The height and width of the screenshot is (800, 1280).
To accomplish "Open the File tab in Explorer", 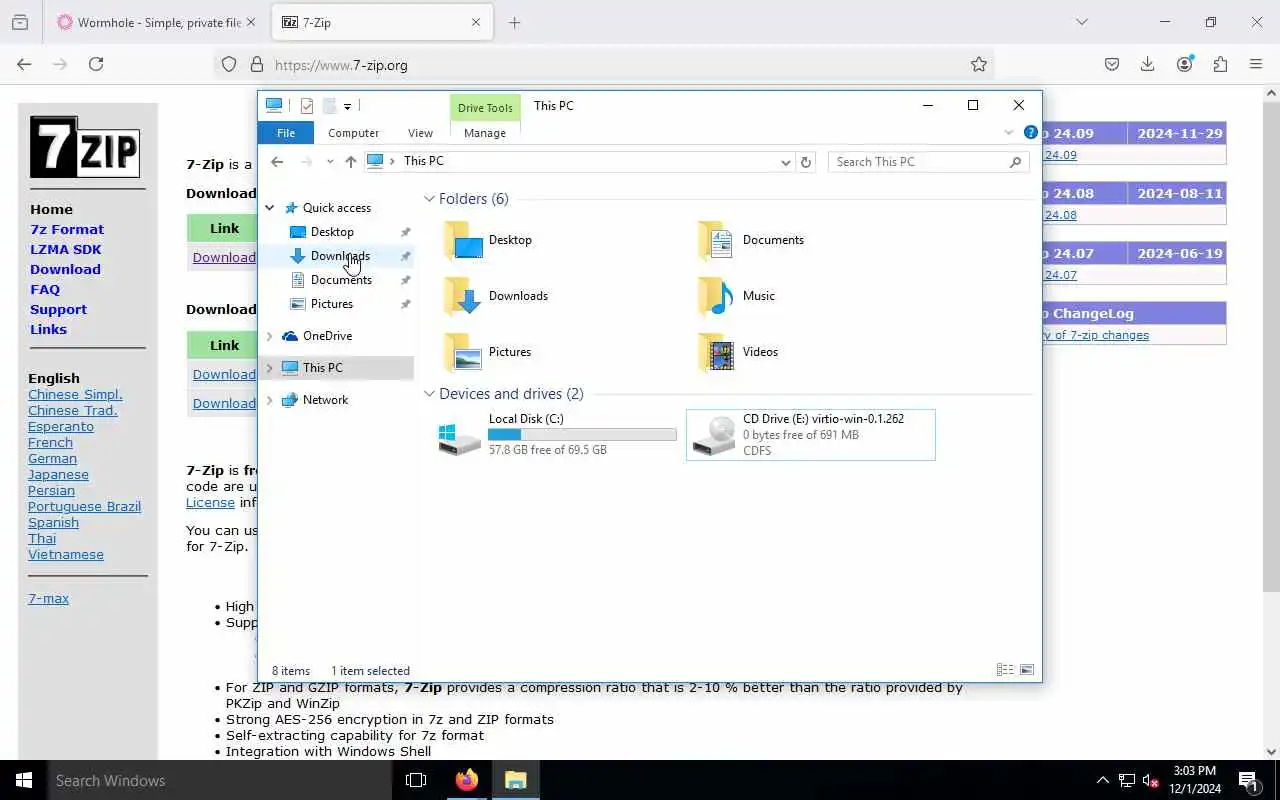I will pos(286,133).
